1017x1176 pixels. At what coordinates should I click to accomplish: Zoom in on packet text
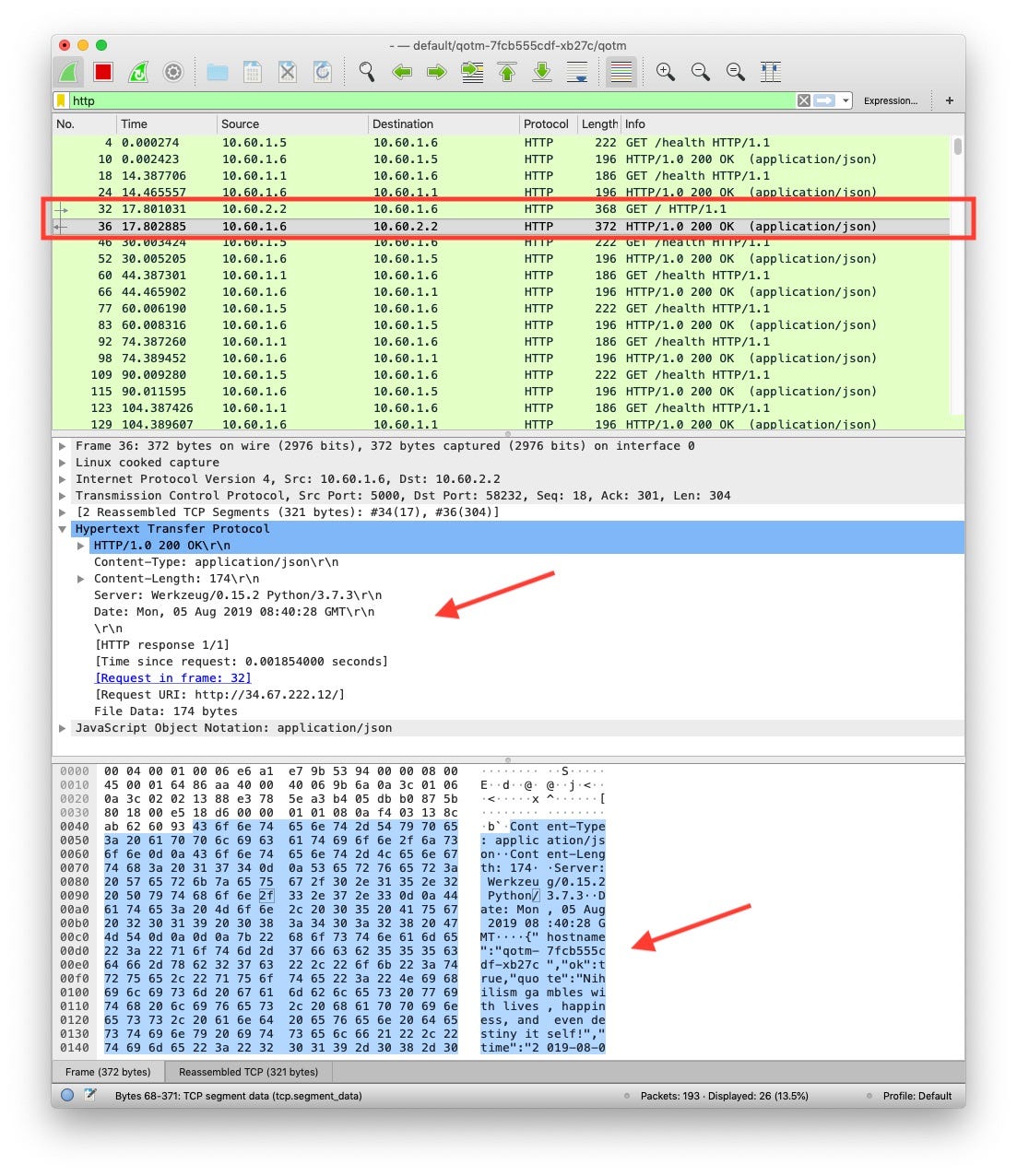pyautogui.click(x=666, y=72)
